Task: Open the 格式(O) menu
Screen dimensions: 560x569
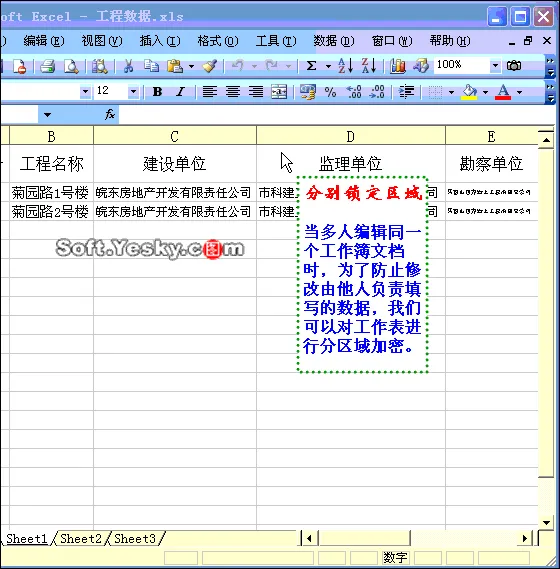Action: click(x=218, y=41)
